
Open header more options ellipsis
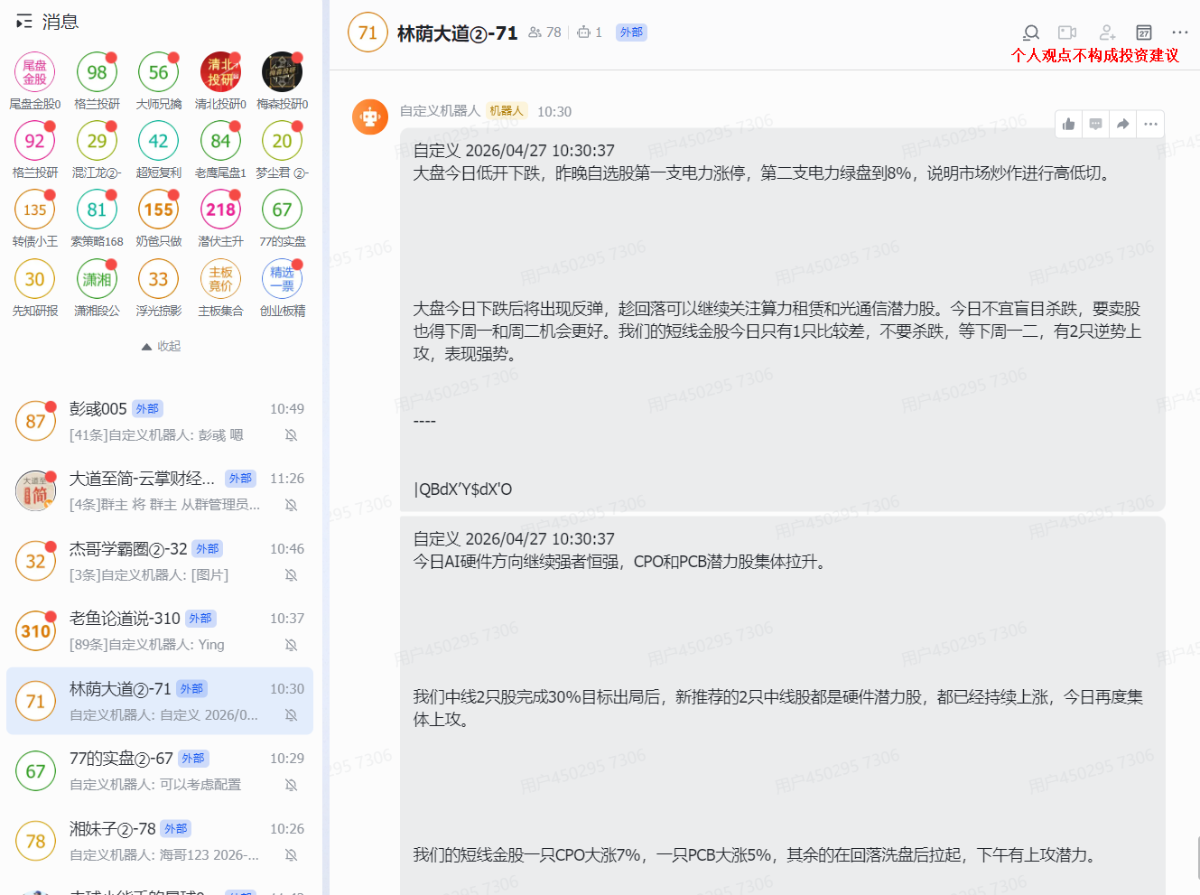tap(1181, 33)
